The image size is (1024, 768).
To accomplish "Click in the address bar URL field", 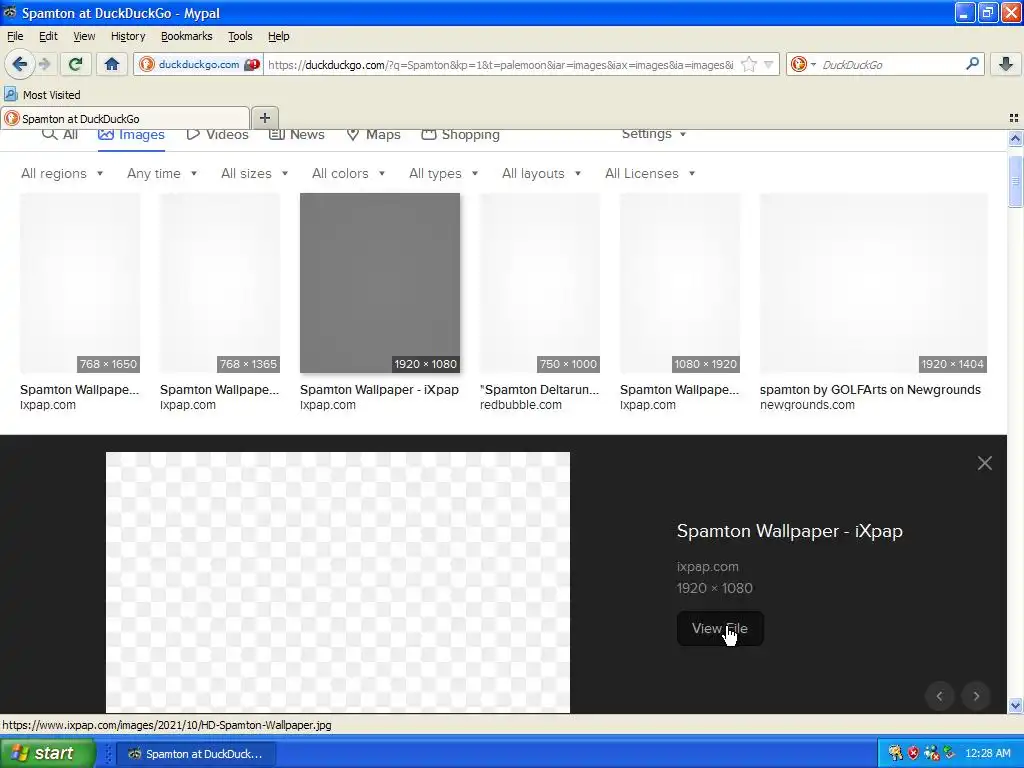I will [501, 65].
